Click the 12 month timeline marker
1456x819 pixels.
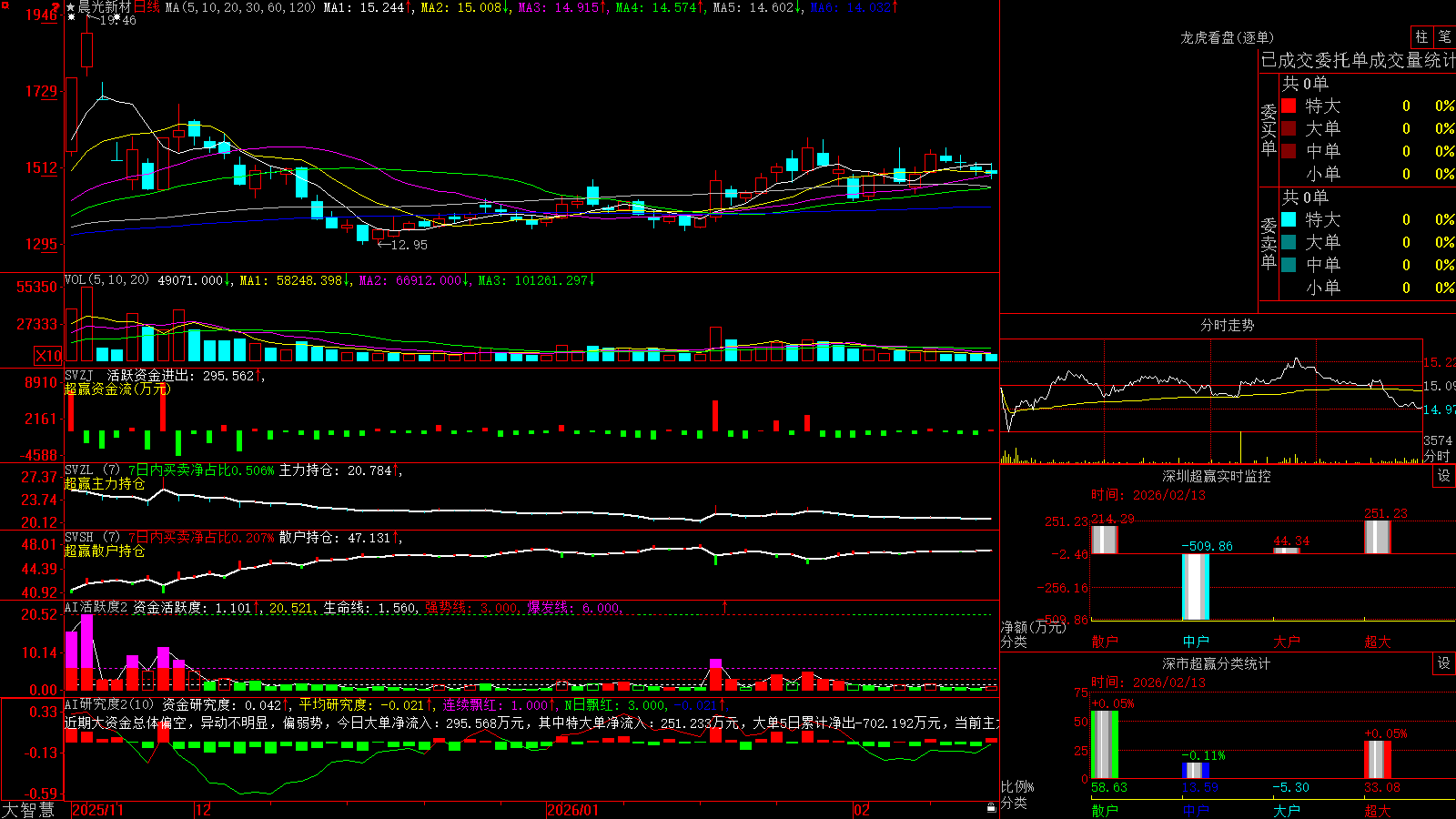tap(204, 810)
